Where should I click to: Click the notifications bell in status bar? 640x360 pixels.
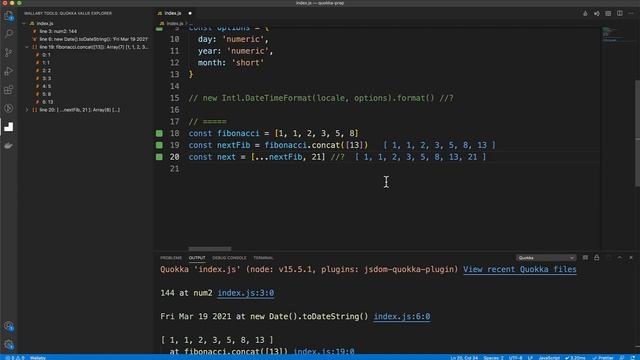(633, 358)
